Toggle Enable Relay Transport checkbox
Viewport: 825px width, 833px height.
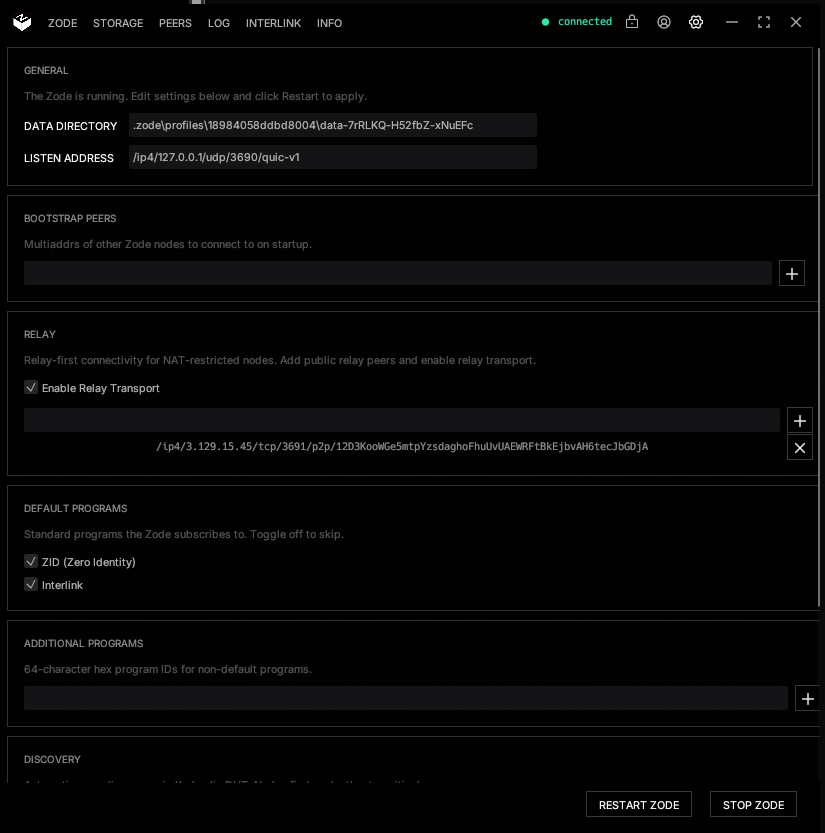point(31,387)
